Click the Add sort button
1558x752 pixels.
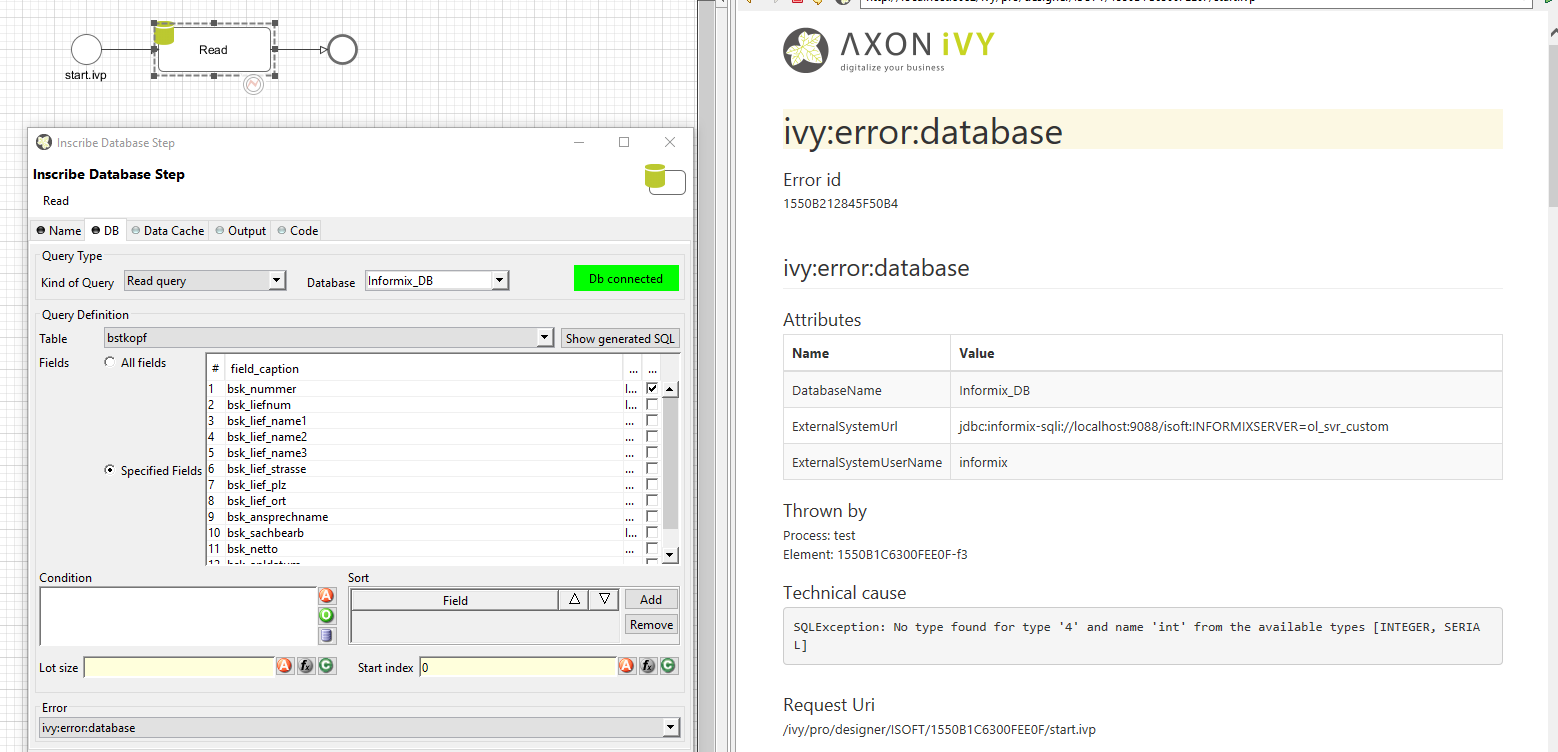pyautogui.click(x=651, y=599)
